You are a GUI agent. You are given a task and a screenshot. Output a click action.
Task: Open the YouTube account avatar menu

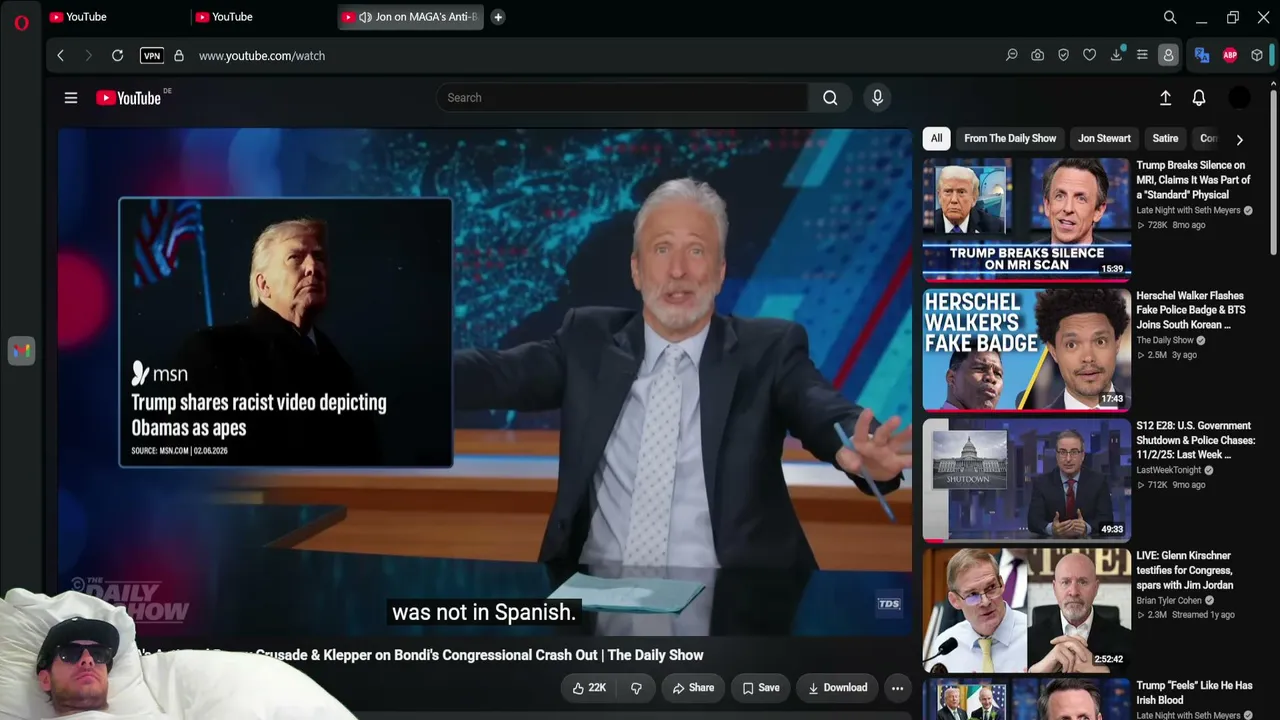[x=1239, y=98]
